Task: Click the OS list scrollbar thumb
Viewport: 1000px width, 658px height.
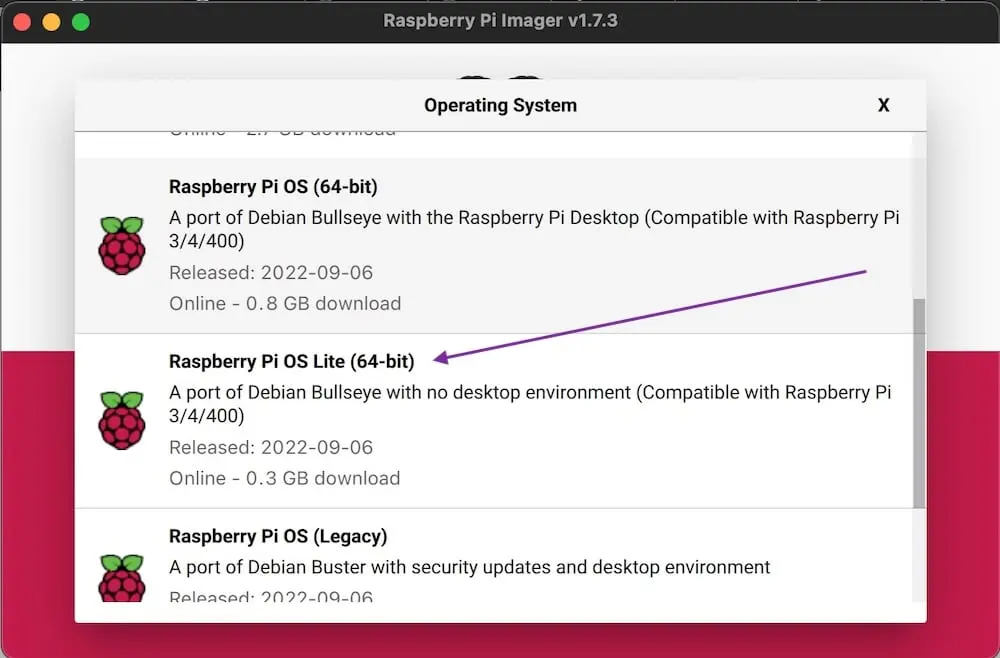Action: pyautogui.click(x=919, y=403)
